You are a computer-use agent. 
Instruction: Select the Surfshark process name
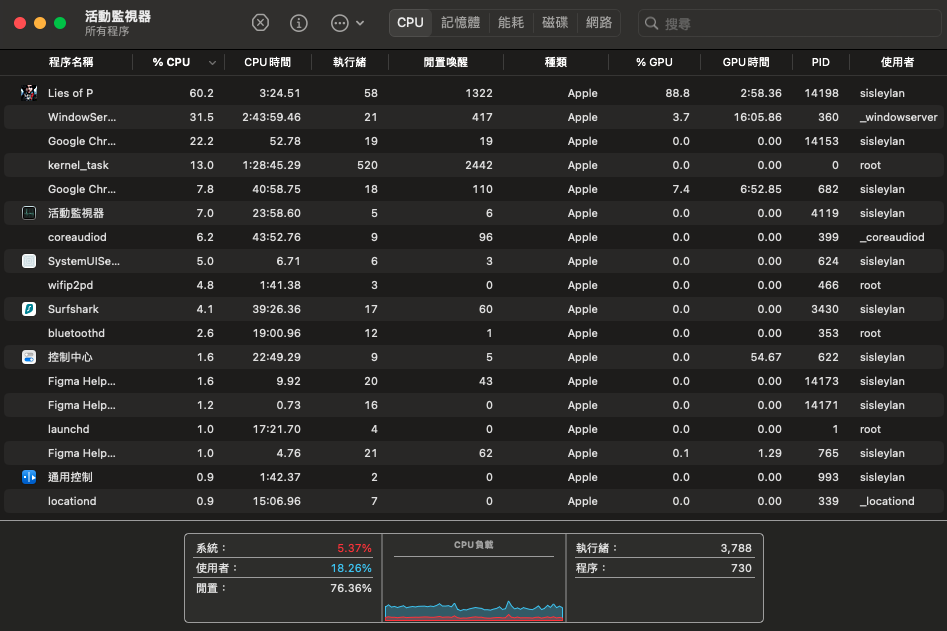(73, 309)
